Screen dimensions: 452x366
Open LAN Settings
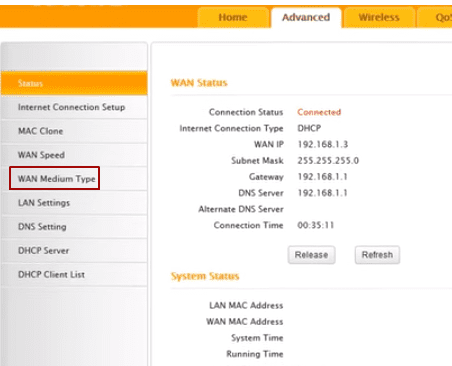click(74, 203)
